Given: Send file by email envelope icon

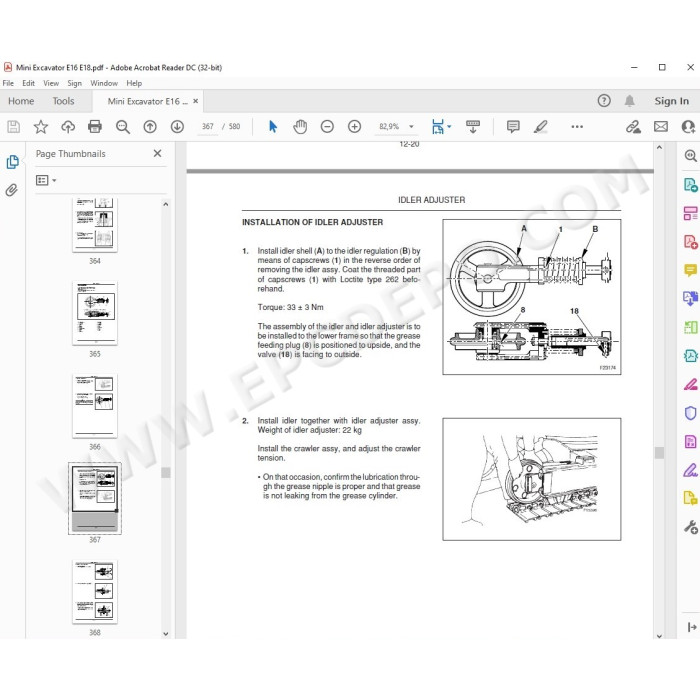Looking at the screenshot, I should click(x=661, y=127).
